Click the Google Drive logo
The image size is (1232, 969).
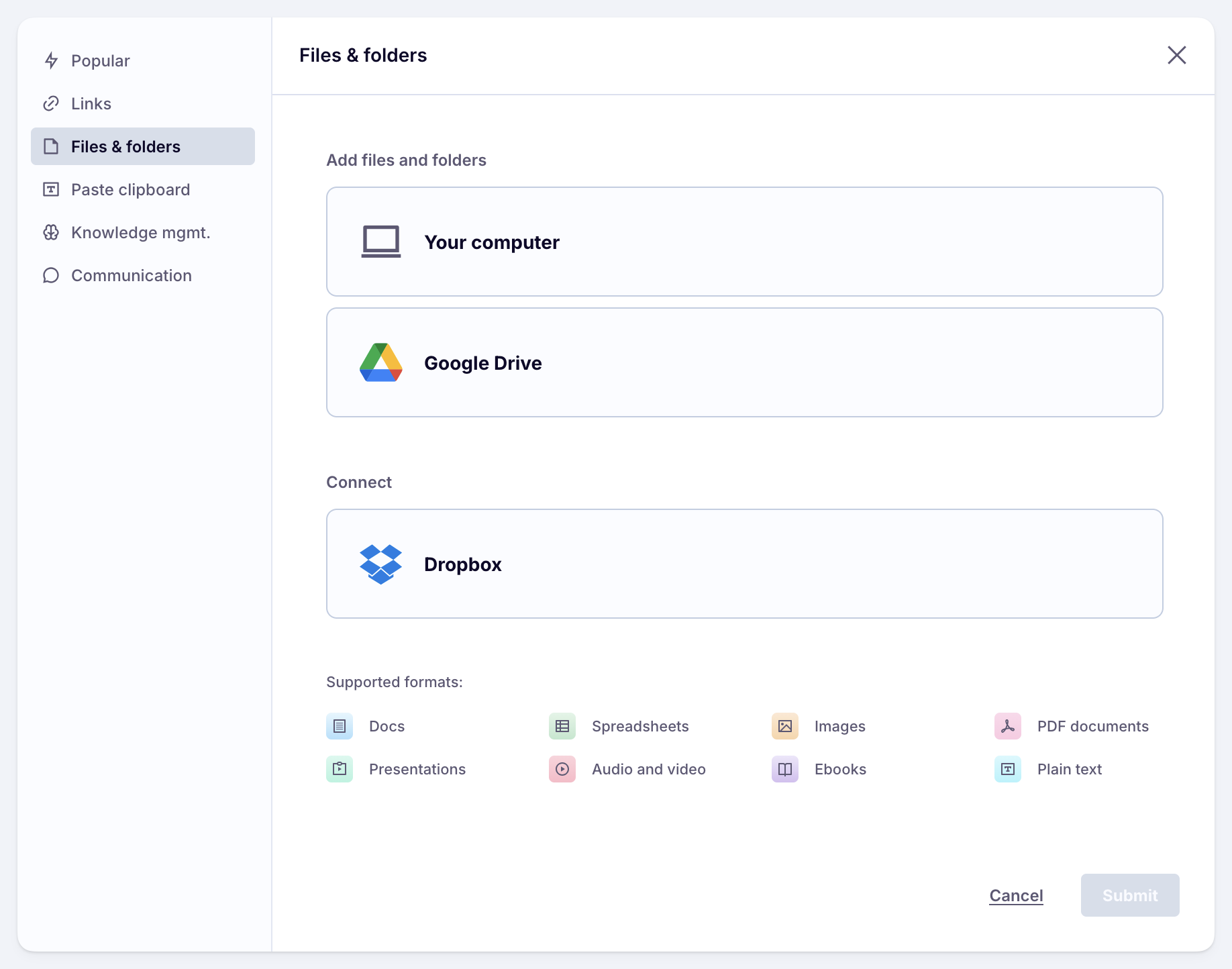pos(380,363)
